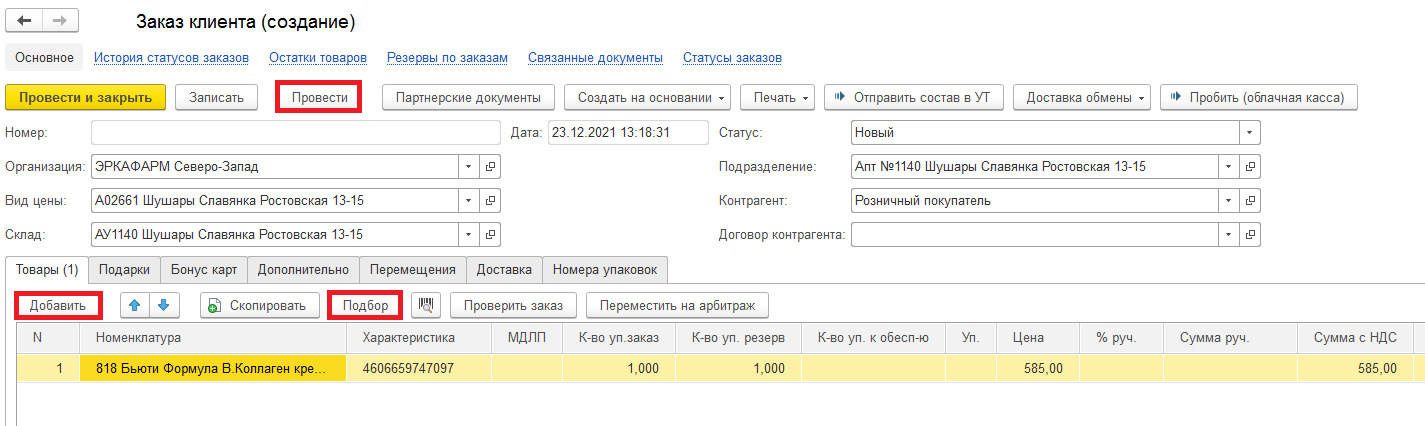Open the Остатки товаров link

[x=317, y=58]
